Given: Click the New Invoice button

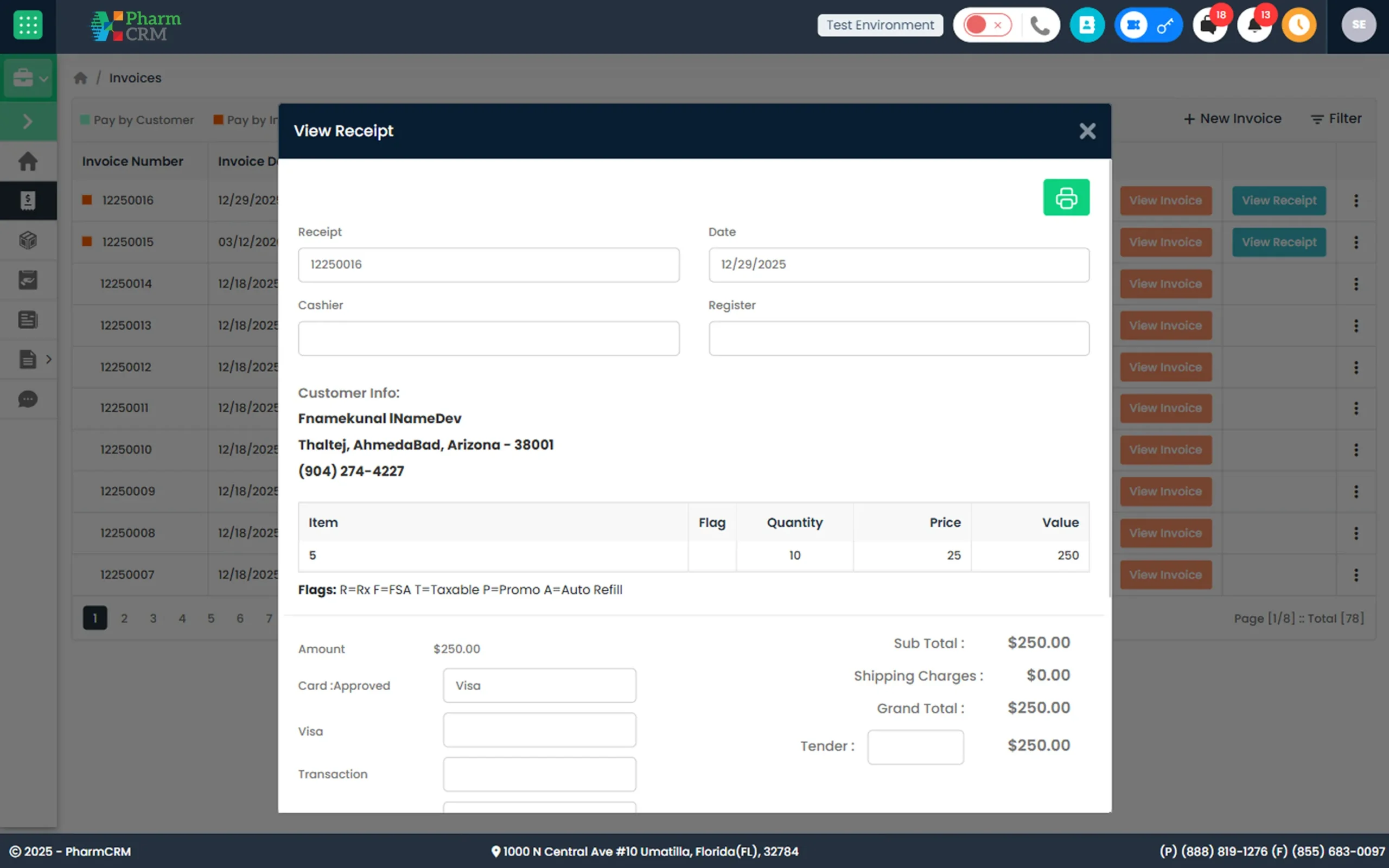Looking at the screenshot, I should 1232,119.
